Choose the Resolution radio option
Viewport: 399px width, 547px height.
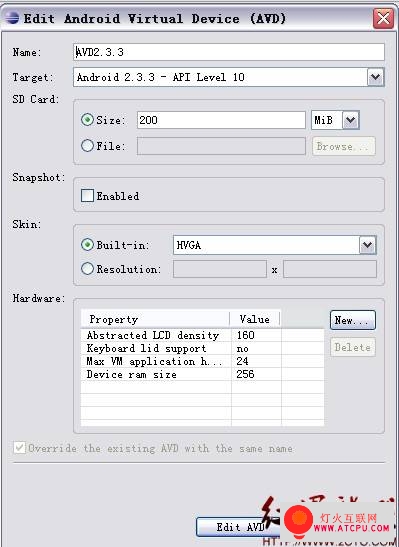[87, 269]
